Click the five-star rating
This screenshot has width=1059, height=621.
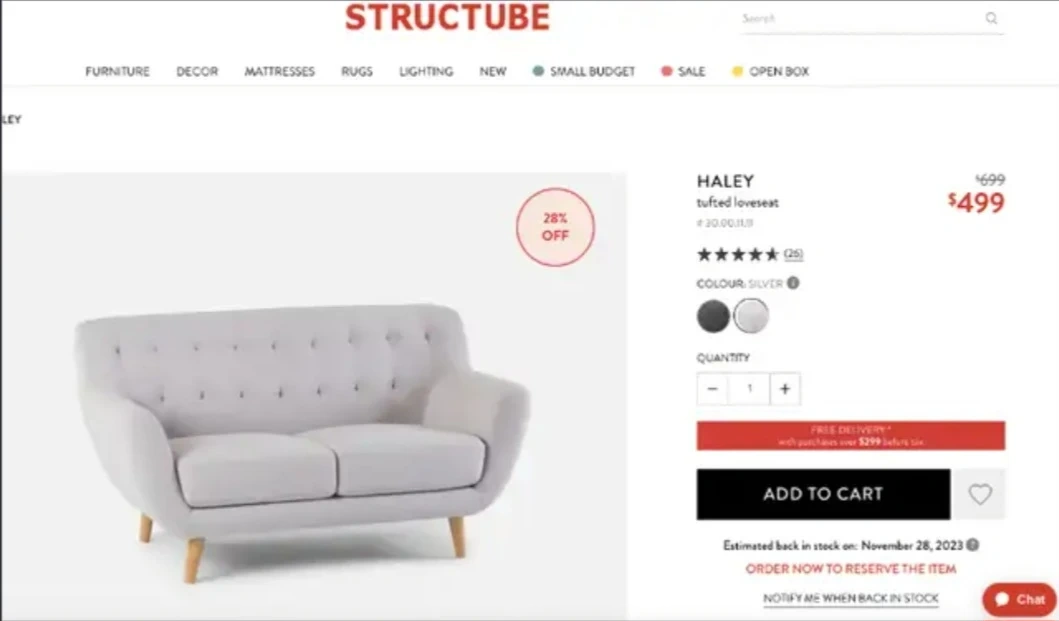click(738, 255)
